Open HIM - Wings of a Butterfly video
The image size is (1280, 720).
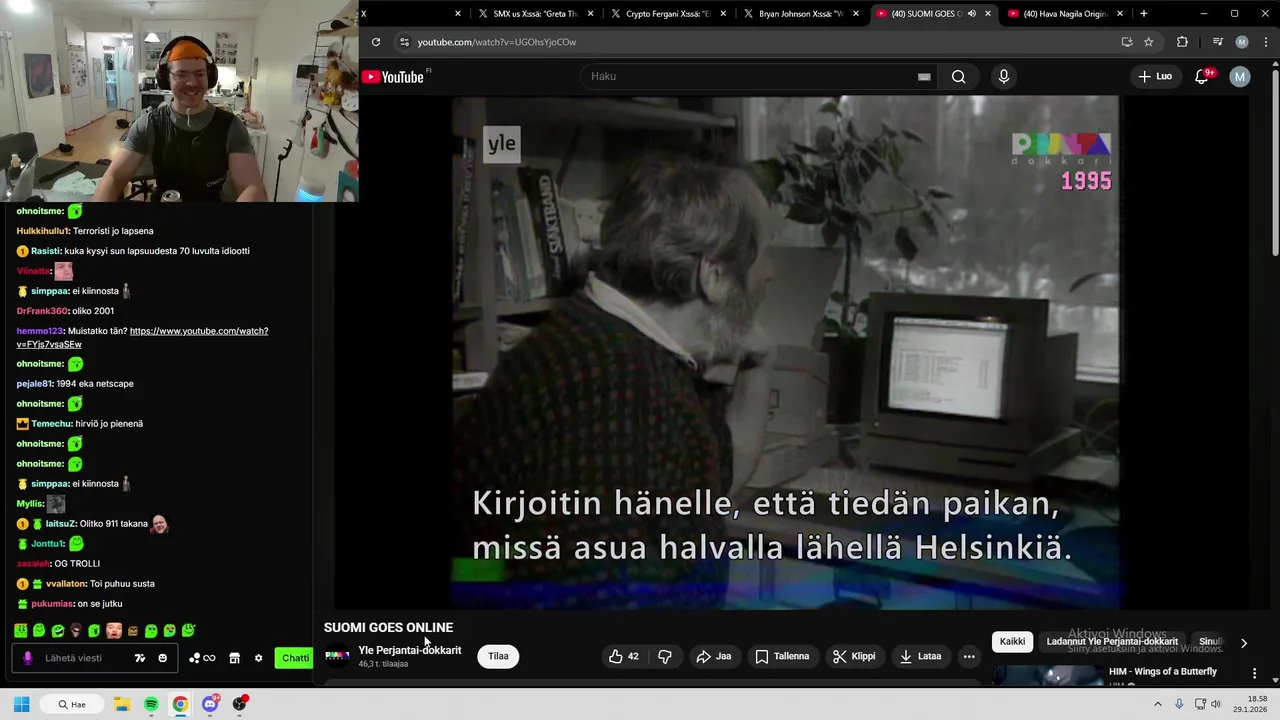[1163, 672]
